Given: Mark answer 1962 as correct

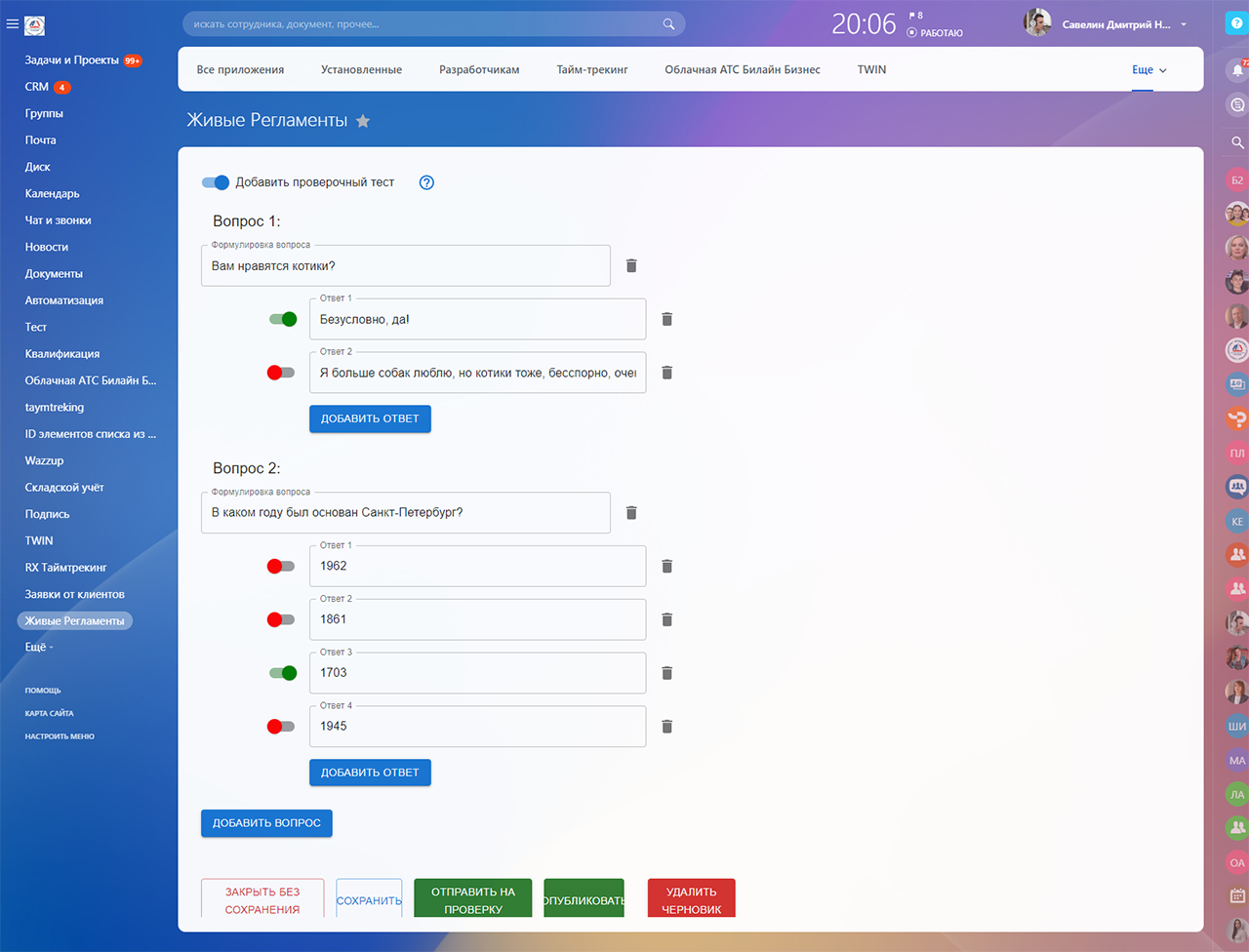Looking at the screenshot, I should pyautogui.click(x=281, y=567).
